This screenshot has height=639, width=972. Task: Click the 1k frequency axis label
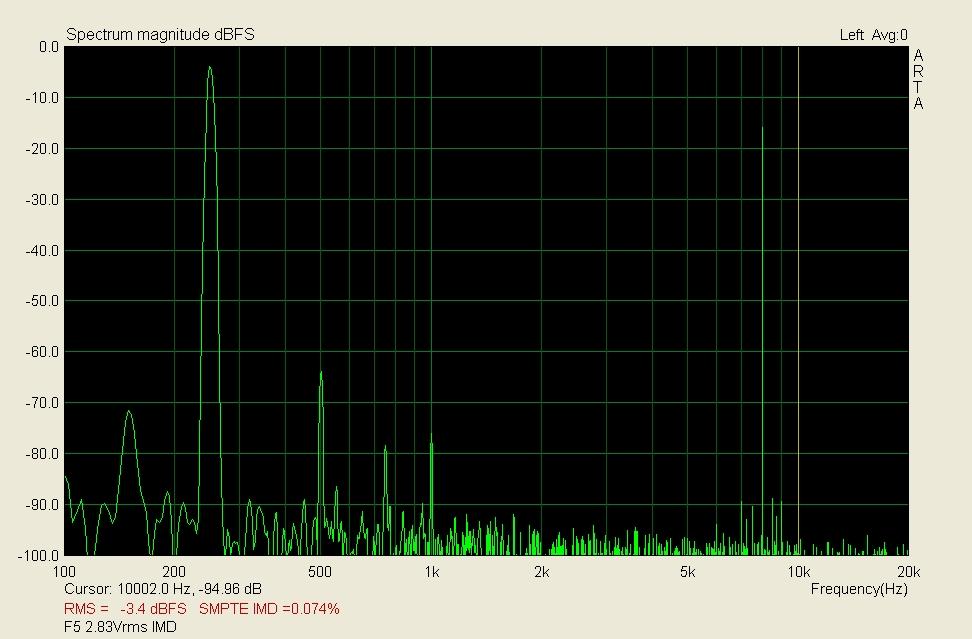(x=432, y=572)
